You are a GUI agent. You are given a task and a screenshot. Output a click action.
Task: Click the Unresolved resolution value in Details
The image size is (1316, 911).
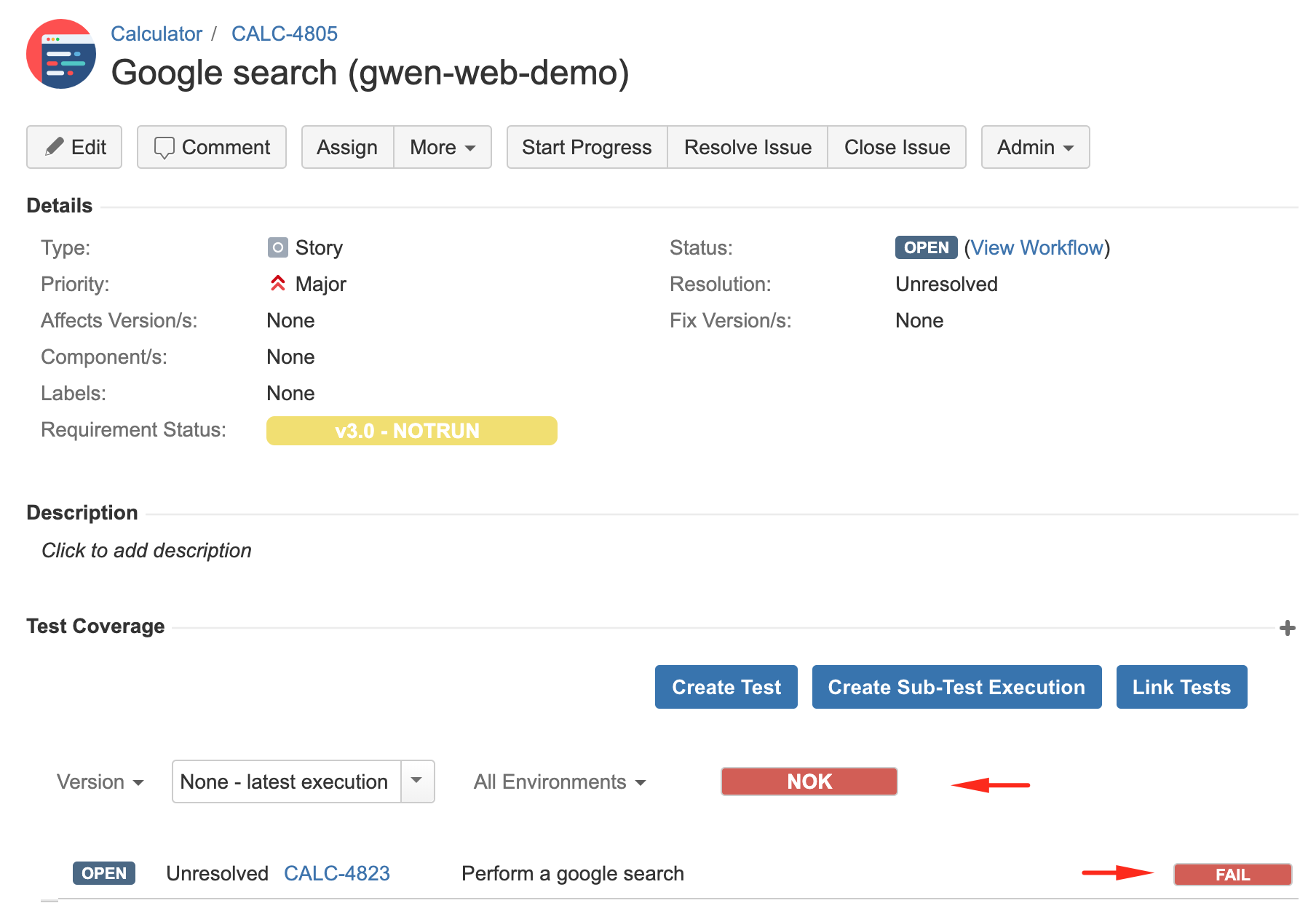[946, 284]
